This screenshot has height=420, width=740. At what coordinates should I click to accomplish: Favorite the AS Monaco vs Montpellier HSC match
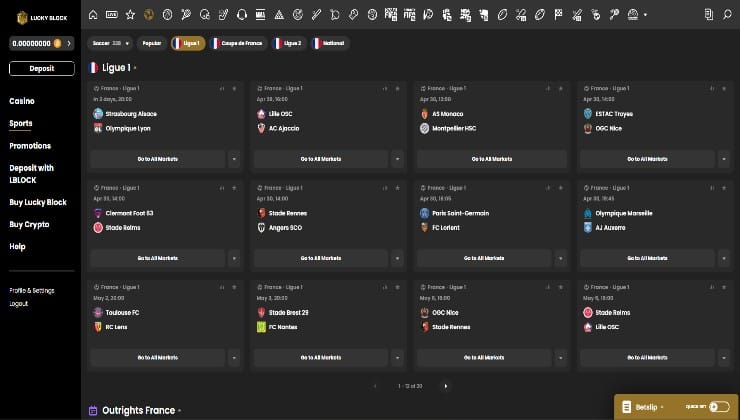coord(561,89)
